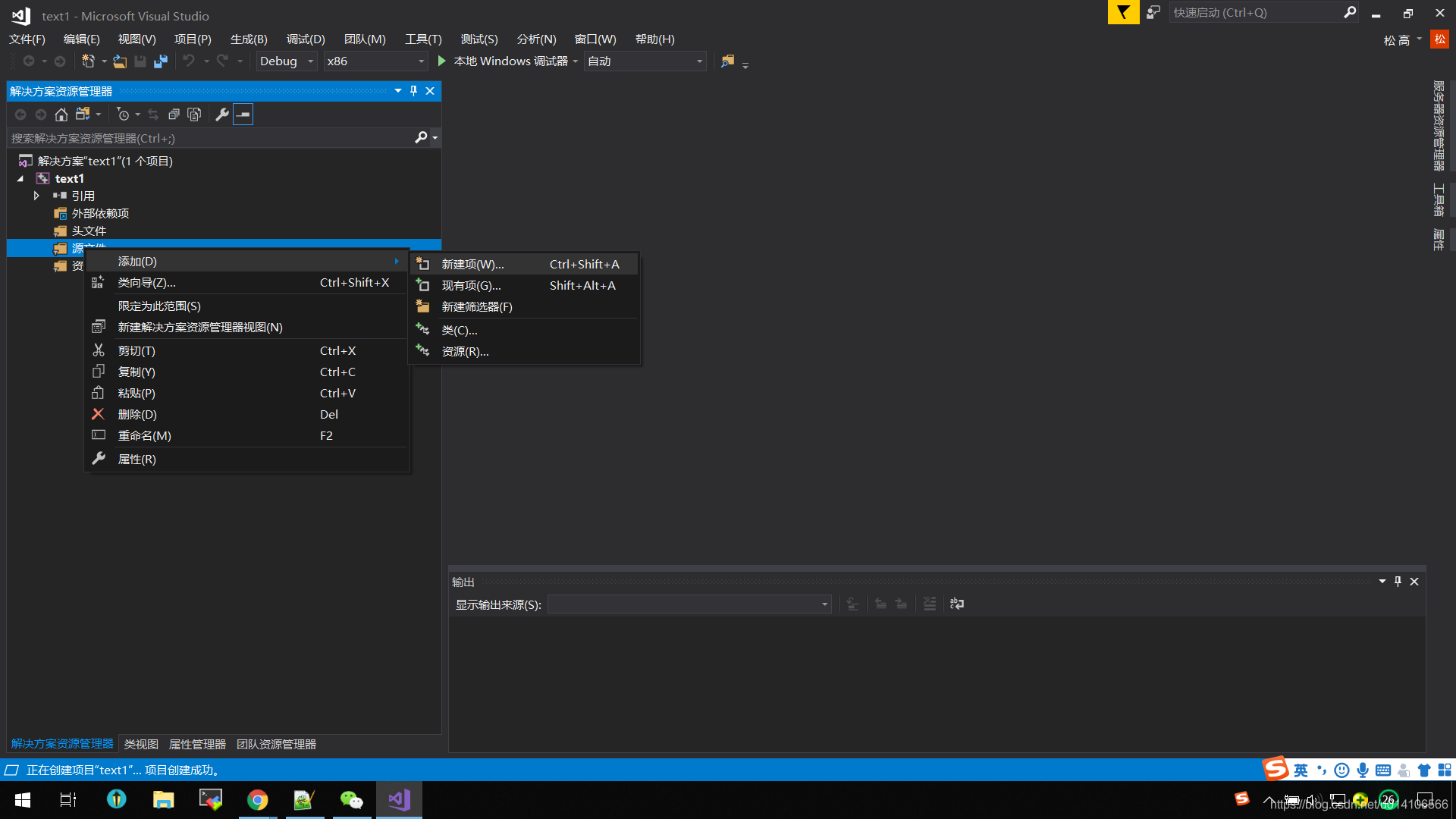The image size is (1456, 819).
Task: Toggle auto-hide pin on Output panel
Action: click(x=1398, y=582)
